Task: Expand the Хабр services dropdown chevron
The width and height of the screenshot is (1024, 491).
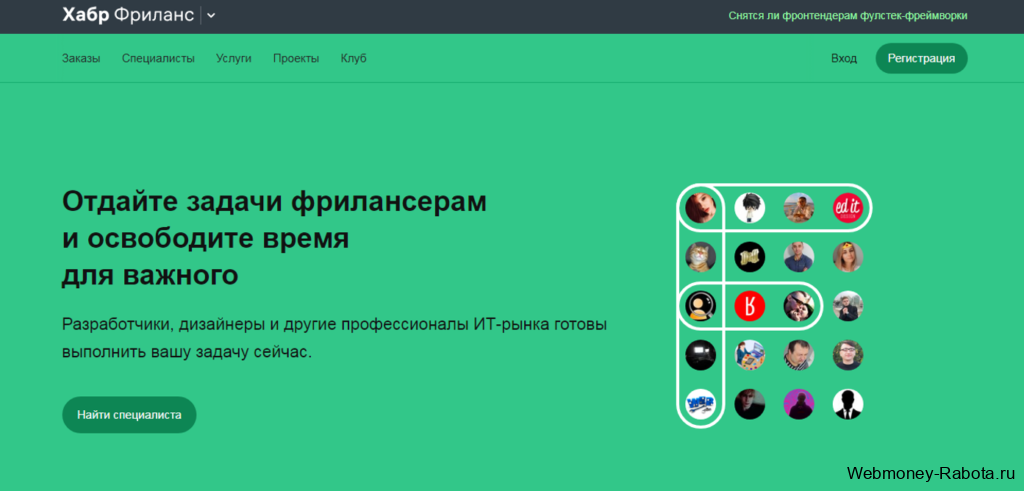Action: coord(211,16)
